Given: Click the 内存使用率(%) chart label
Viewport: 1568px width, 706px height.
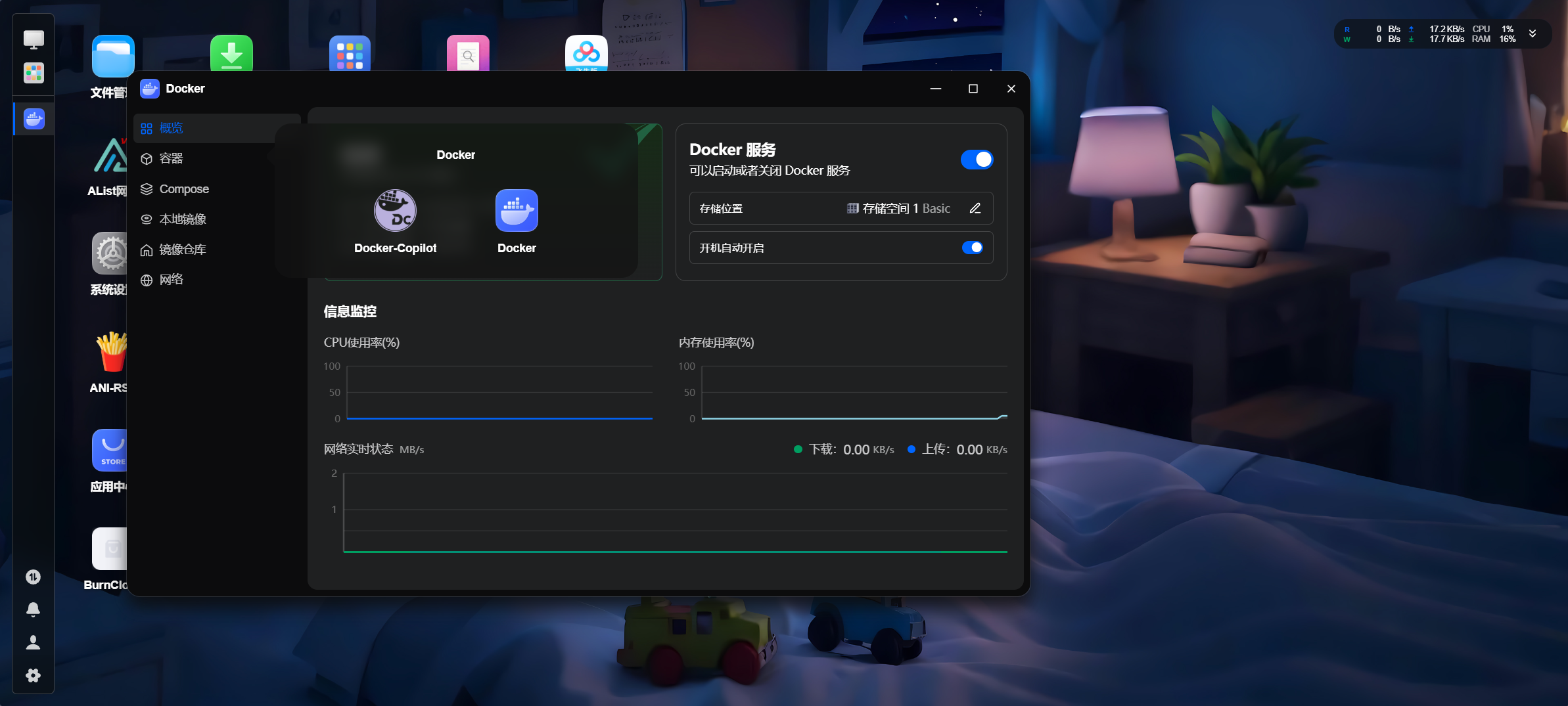Looking at the screenshot, I should point(716,342).
